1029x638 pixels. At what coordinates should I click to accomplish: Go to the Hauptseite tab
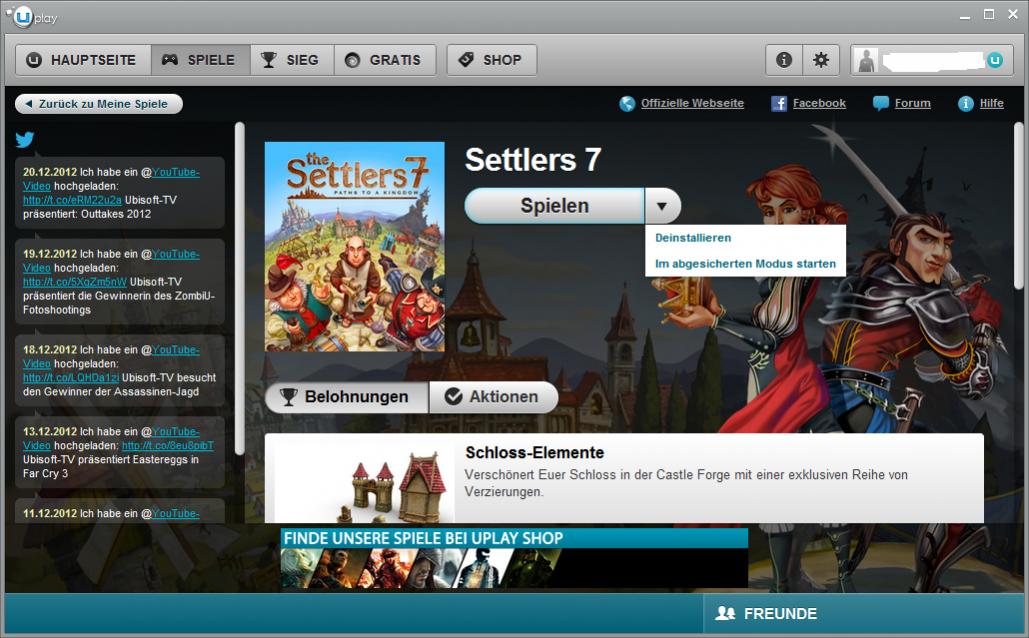[x=83, y=60]
